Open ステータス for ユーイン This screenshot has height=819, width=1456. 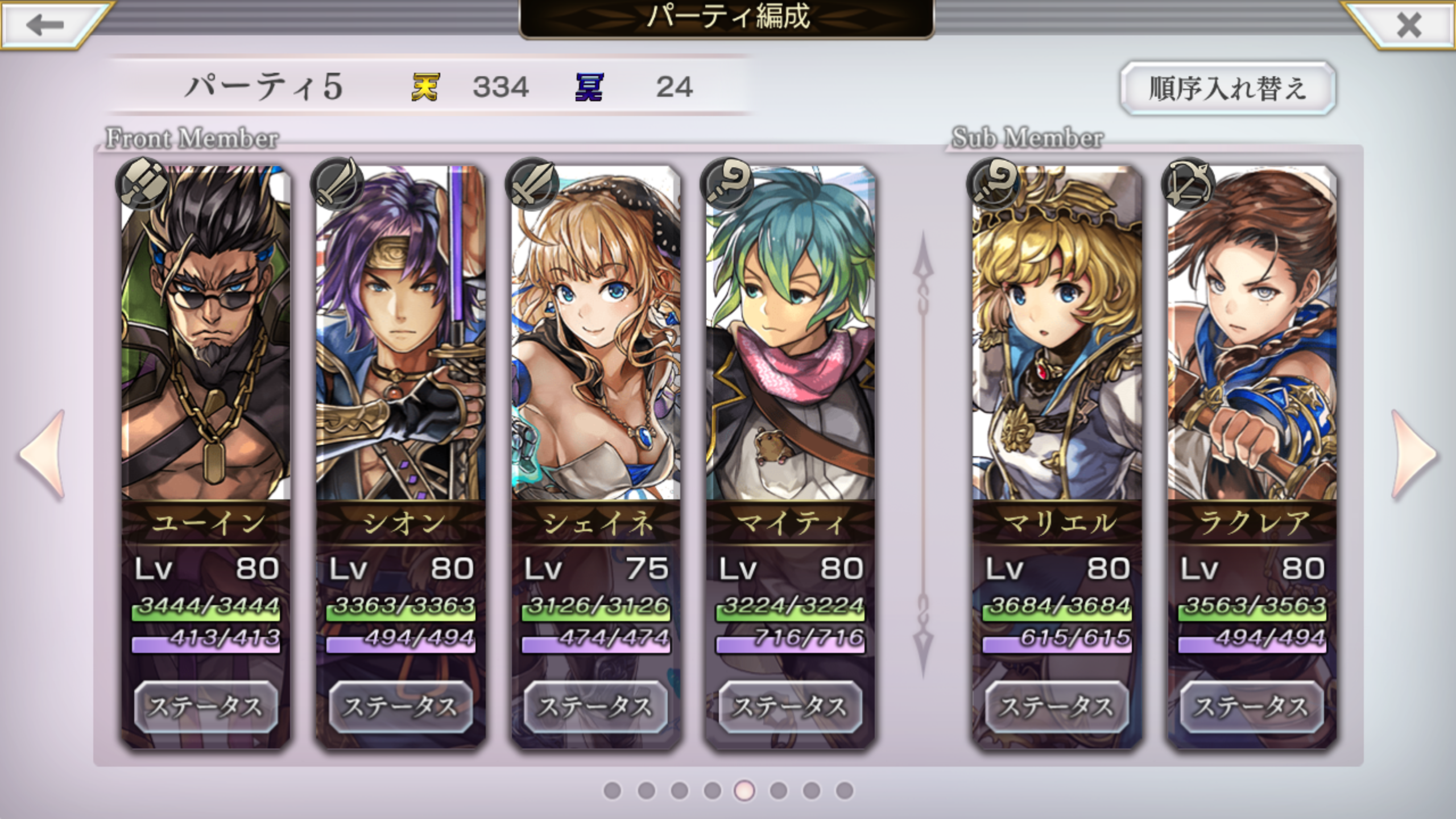tap(206, 707)
